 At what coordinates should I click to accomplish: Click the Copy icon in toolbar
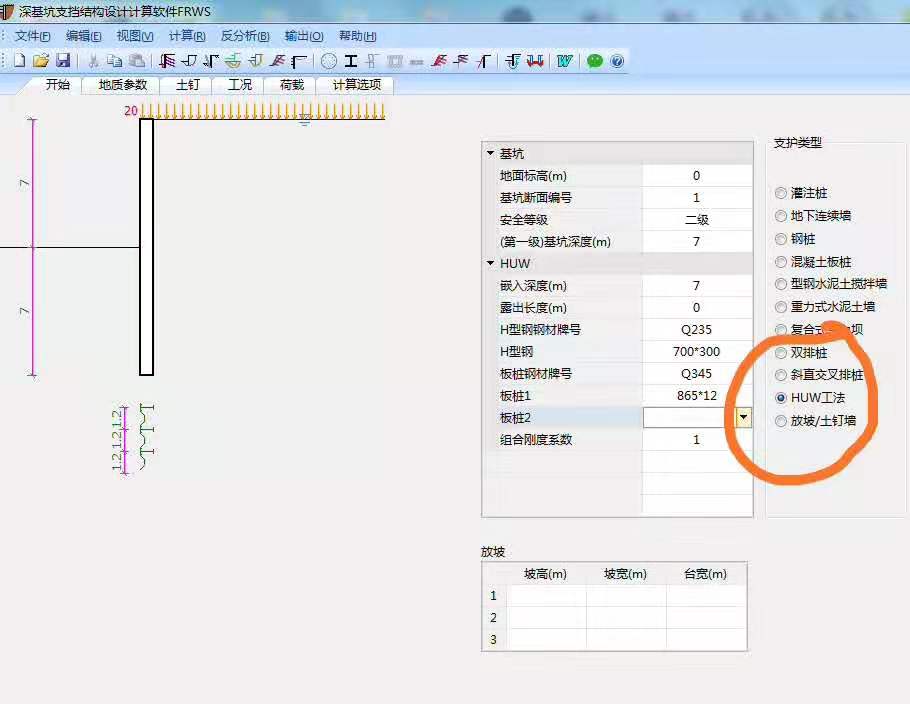(114, 61)
